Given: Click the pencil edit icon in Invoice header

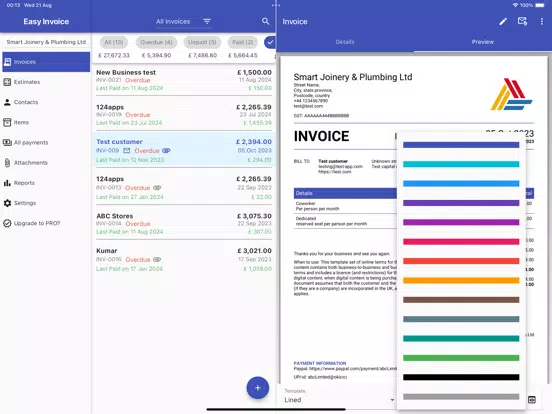Looking at the screenshot, I should (x=503, y=22).
